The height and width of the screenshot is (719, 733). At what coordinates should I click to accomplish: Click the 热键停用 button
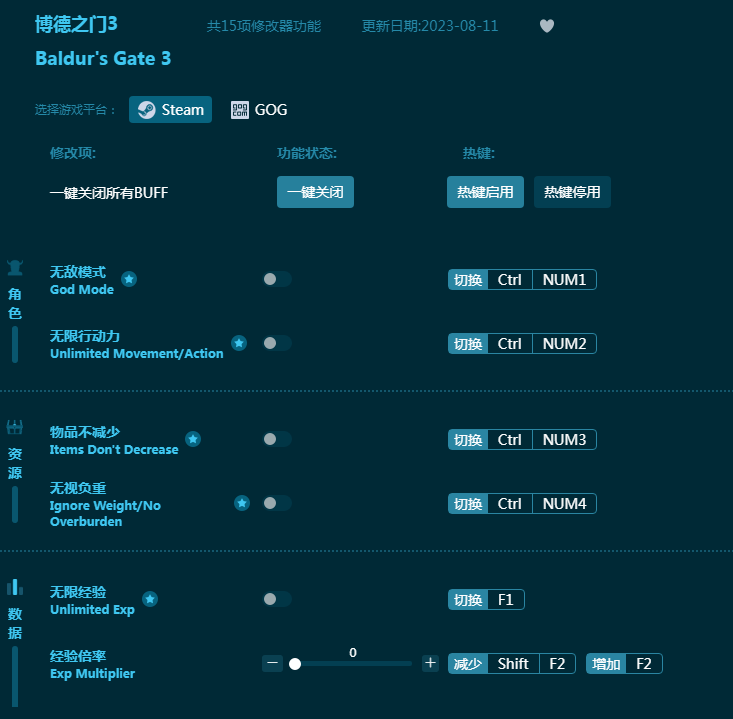572,192
